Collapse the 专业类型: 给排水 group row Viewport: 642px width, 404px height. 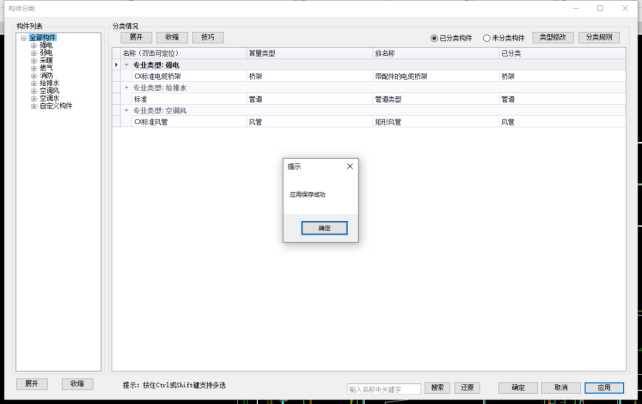click(126, 88)
